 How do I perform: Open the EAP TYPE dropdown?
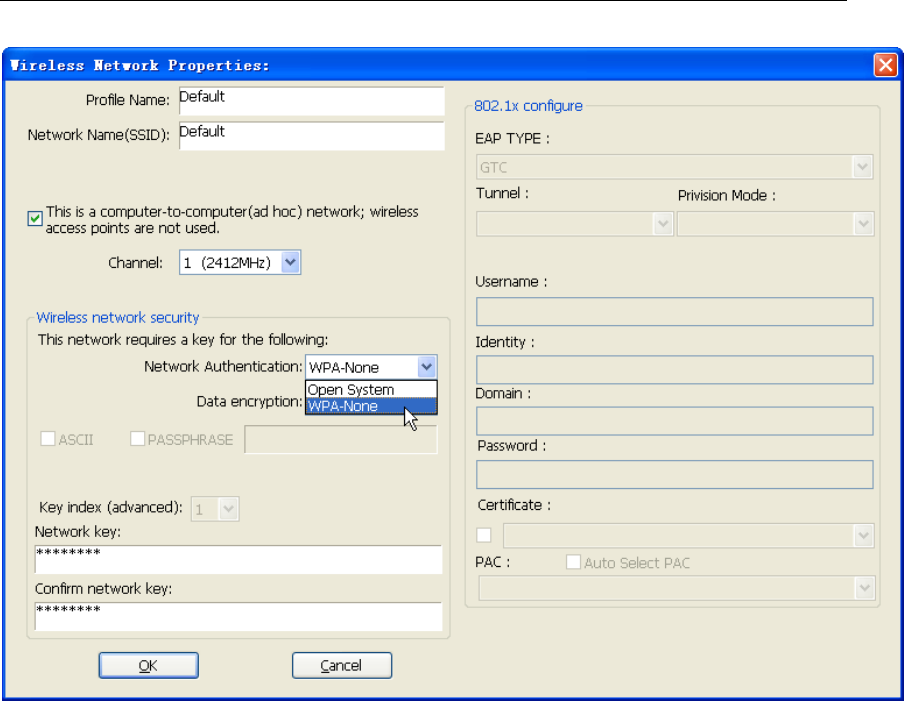click(x=862, y=167)
